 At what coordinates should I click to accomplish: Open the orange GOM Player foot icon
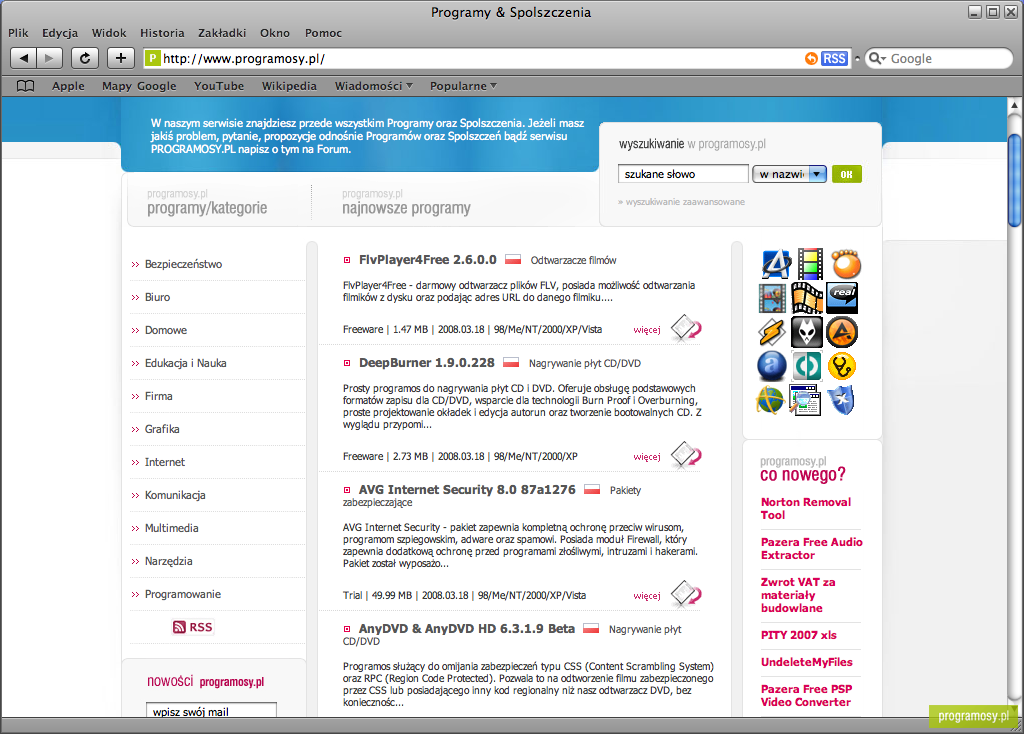point(846,264)
